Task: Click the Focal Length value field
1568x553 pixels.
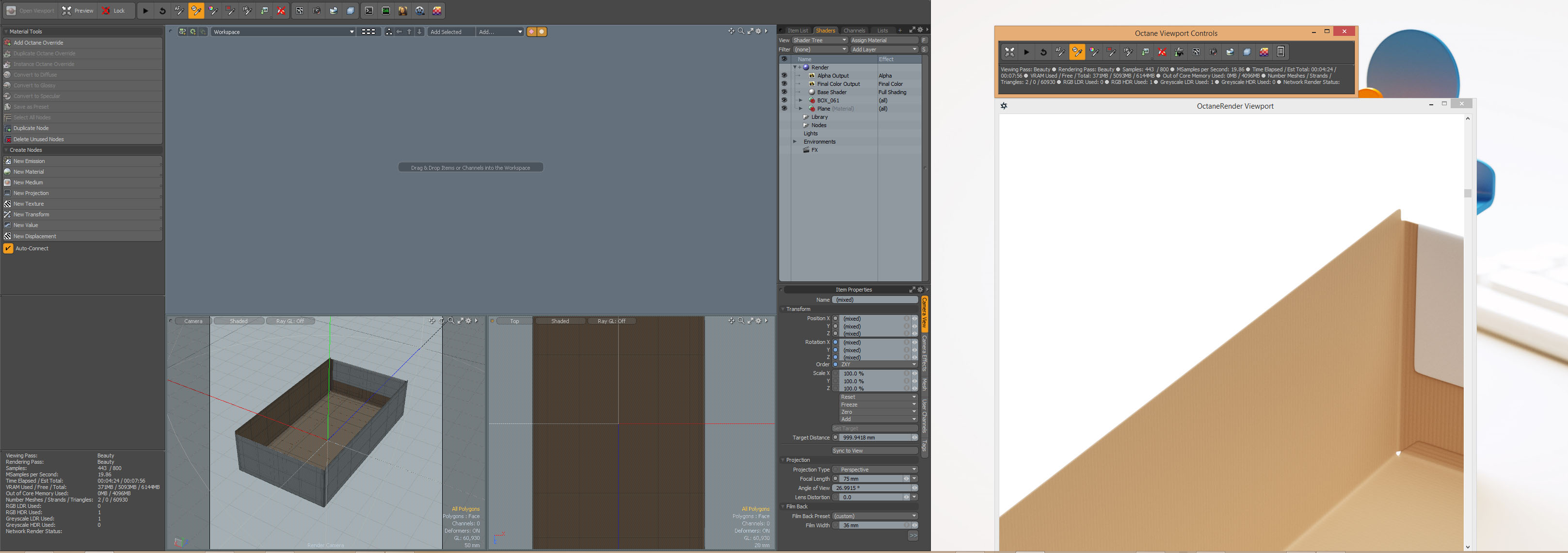Action: (x=870, y=479)
